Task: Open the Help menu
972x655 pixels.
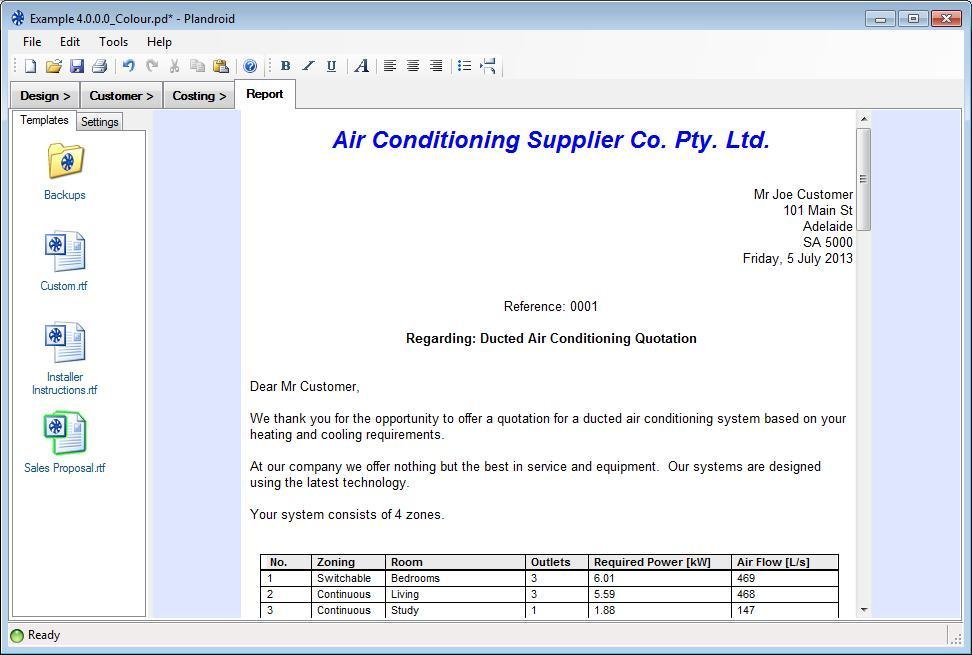Action: (x=159, y=42)
